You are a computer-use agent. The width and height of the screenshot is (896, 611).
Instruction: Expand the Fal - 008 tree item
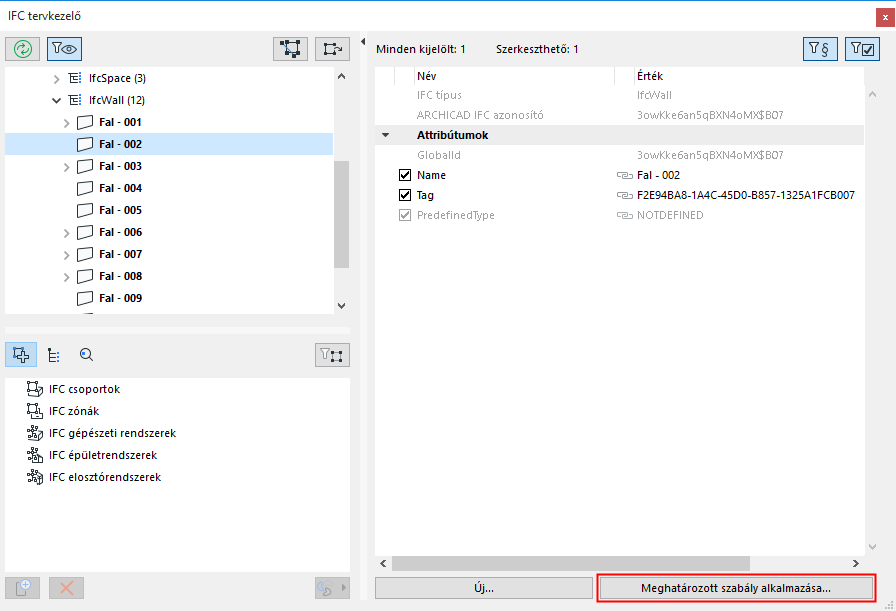coord(66,277)
